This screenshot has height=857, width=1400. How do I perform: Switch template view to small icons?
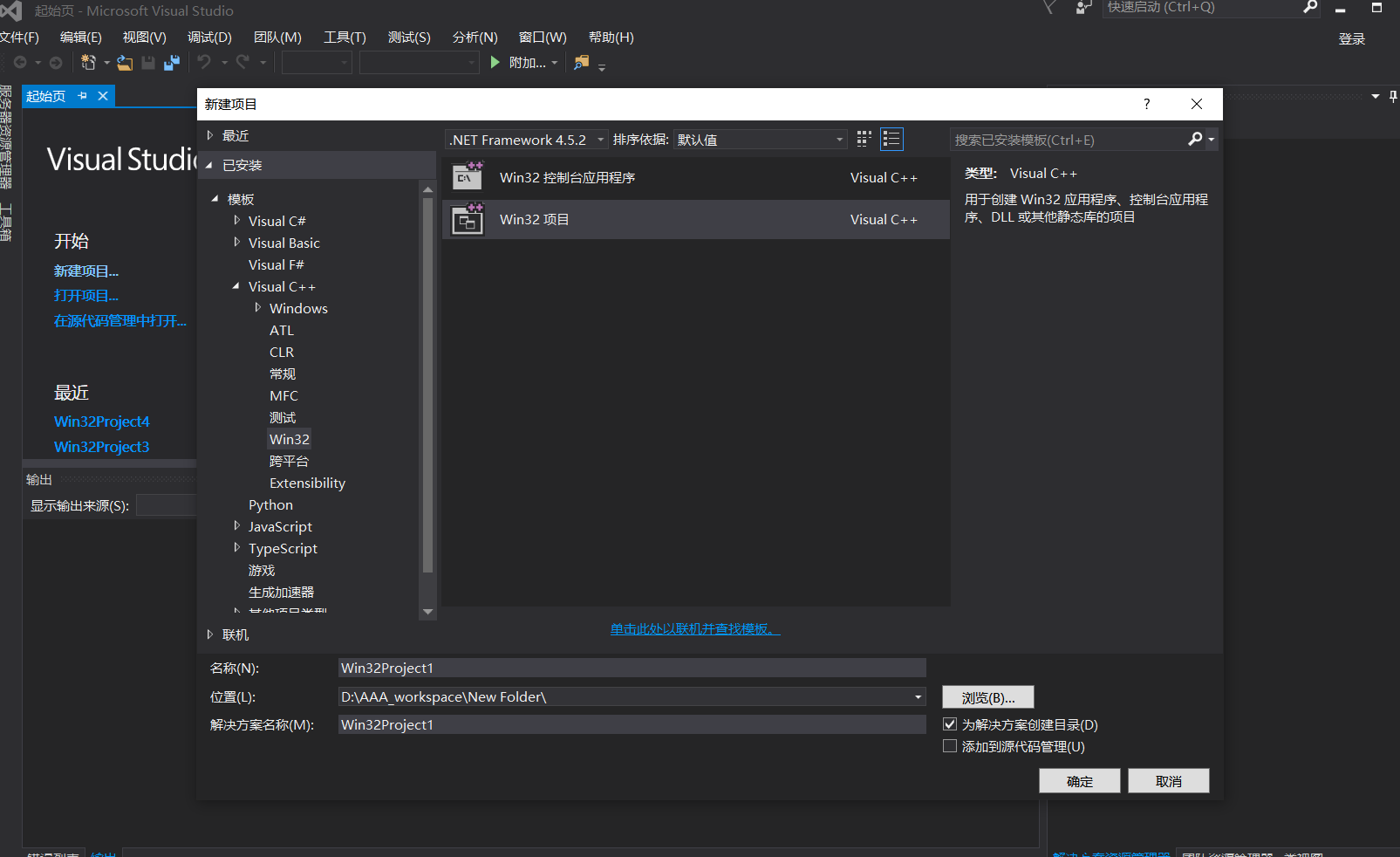pos(864,139)
